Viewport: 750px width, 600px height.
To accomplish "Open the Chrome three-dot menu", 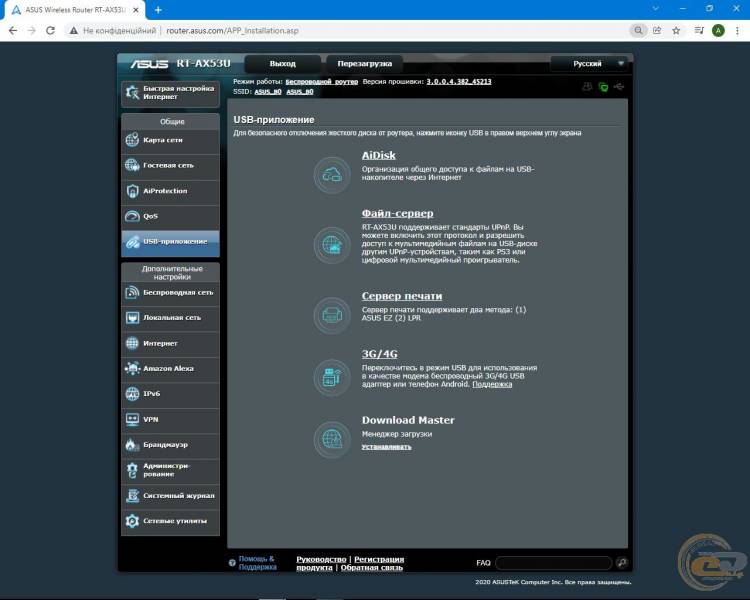I will (737, 31).
